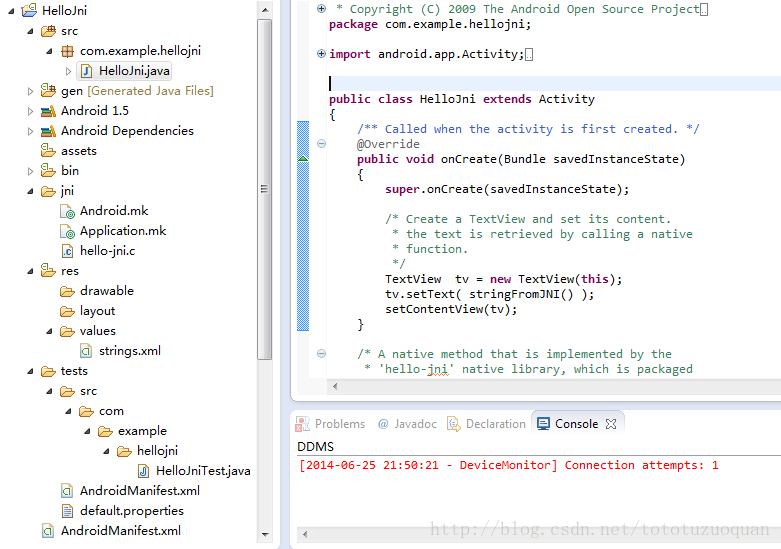The height and width of the screenshot is (549, 781).
Task: Click the DDMS console label
Action: pos(315,446)
